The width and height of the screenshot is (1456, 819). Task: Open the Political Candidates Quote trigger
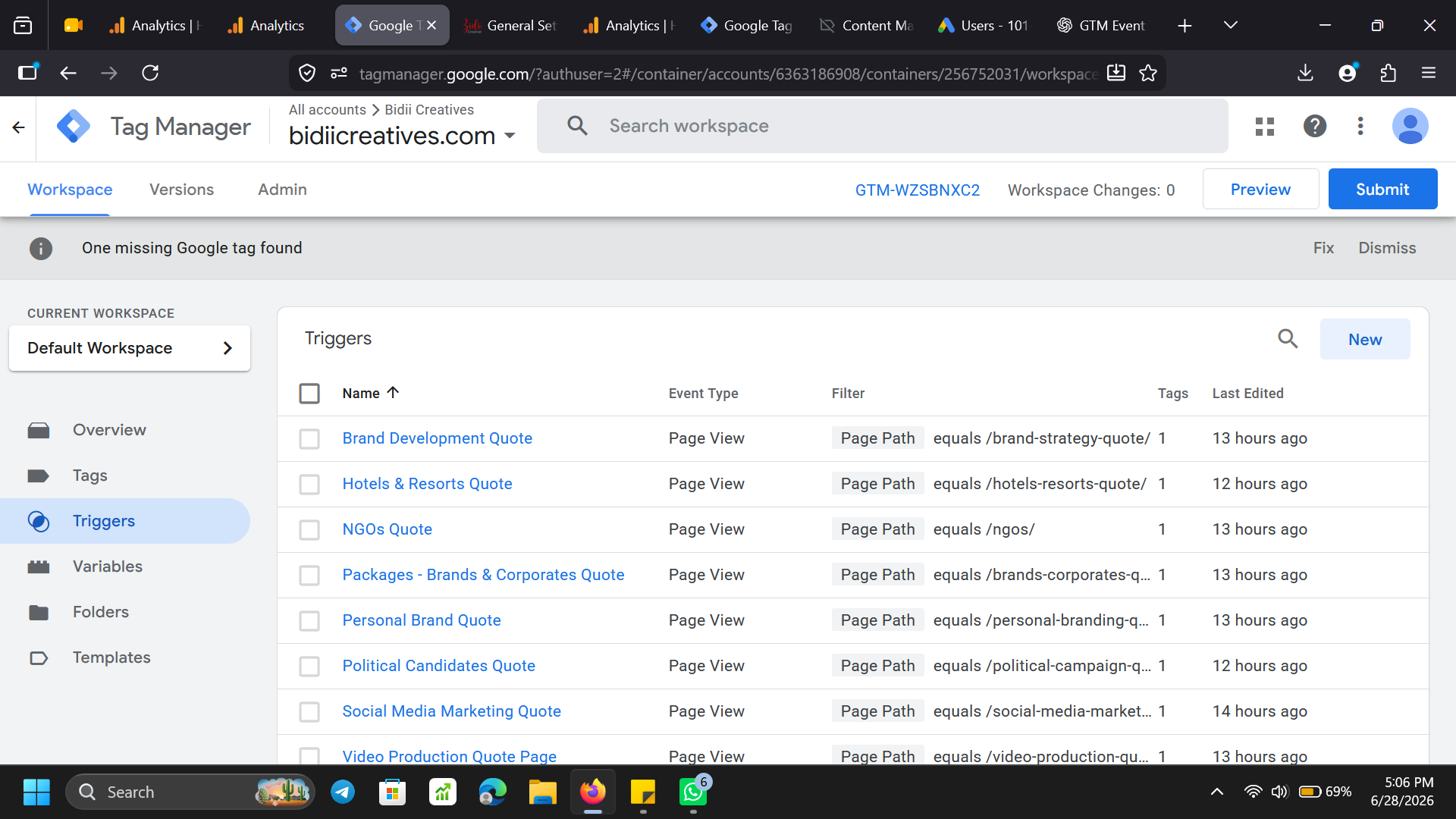coord(438,666)
